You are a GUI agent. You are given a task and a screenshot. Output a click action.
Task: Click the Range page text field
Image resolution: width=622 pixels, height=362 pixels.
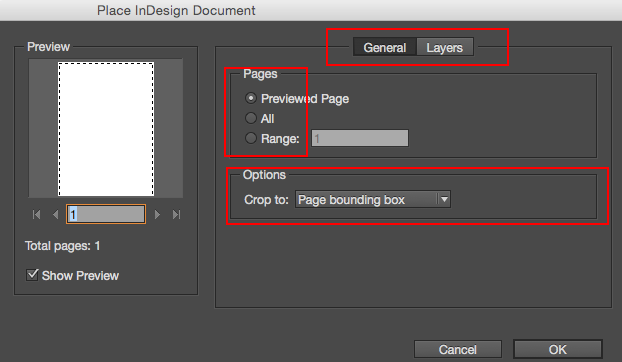pyautogui.click(x=360, y=138)
